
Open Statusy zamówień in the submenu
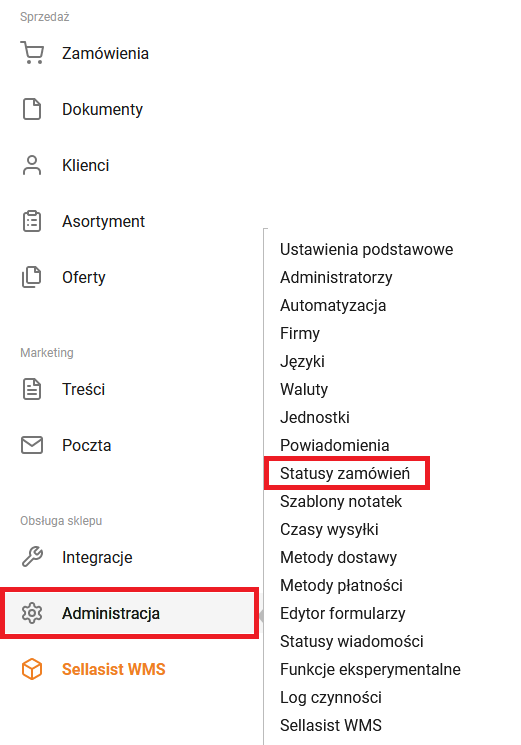click(x=345, y=473)
